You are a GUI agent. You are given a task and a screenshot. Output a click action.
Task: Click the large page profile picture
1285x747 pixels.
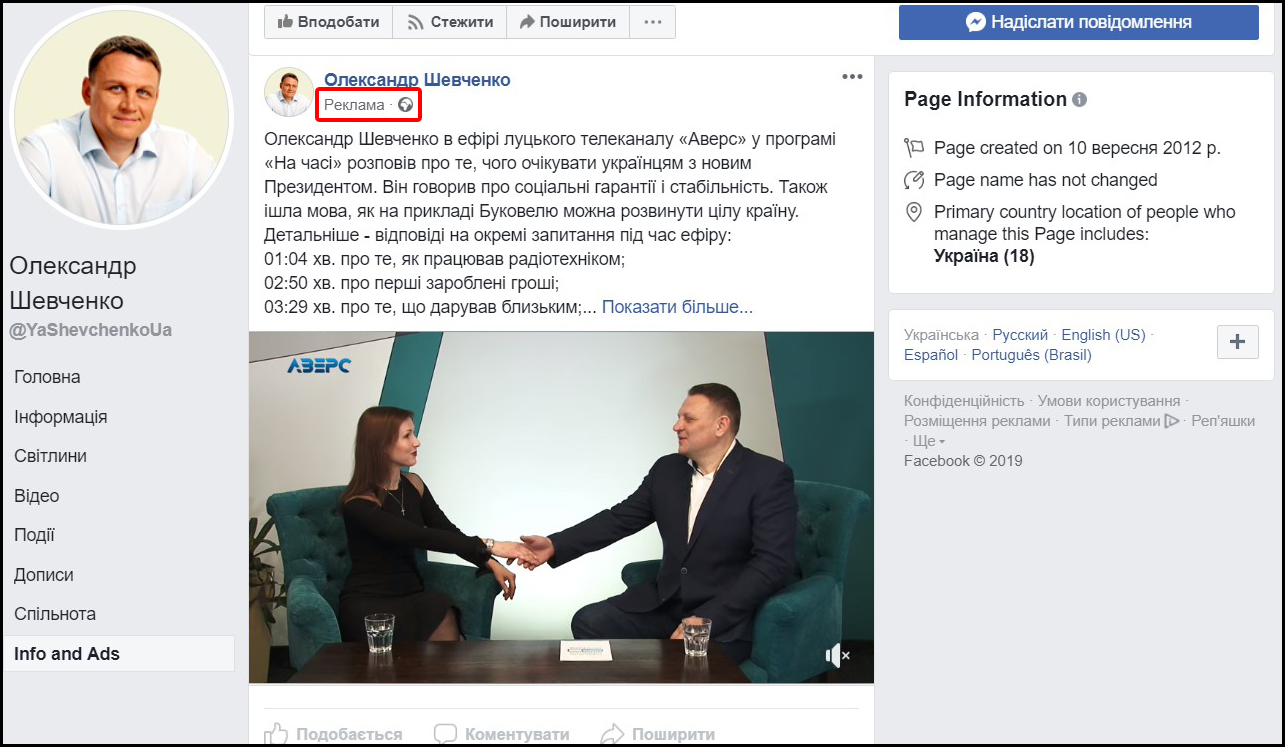(121, 118)
